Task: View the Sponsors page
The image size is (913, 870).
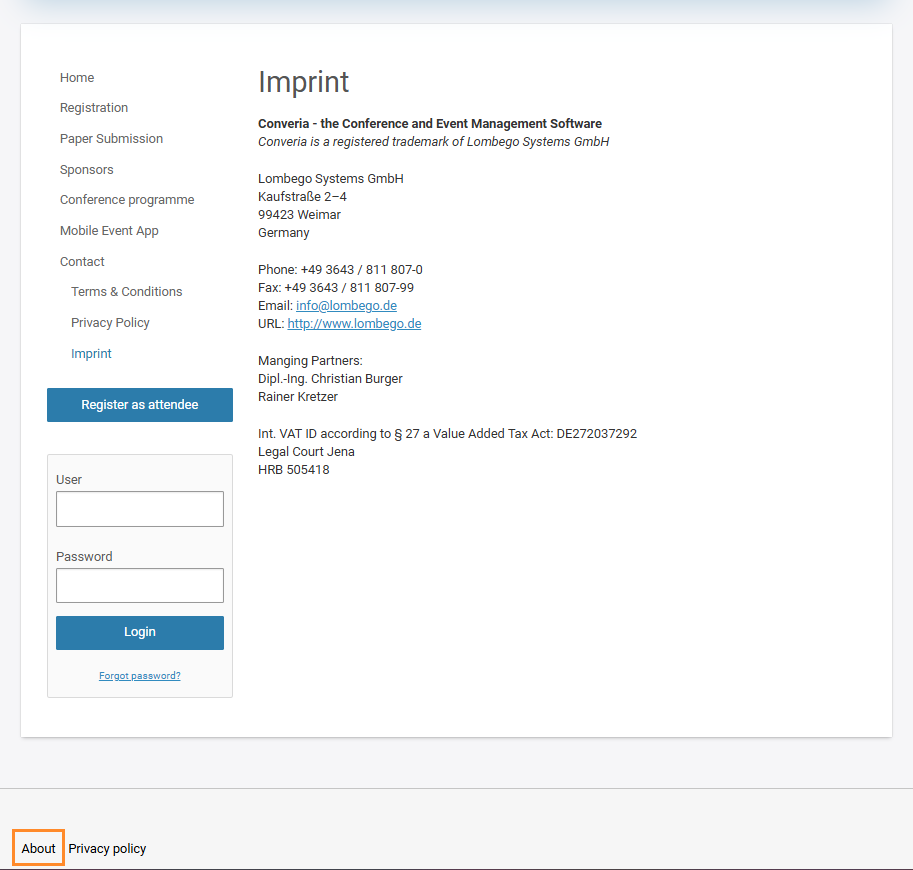Action: [x=86, y=169]
